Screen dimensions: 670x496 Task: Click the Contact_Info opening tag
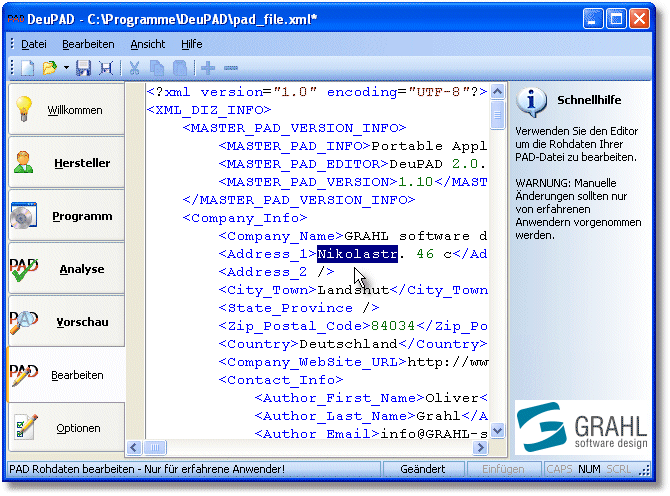pyautogui.click(x=281, y=380)
